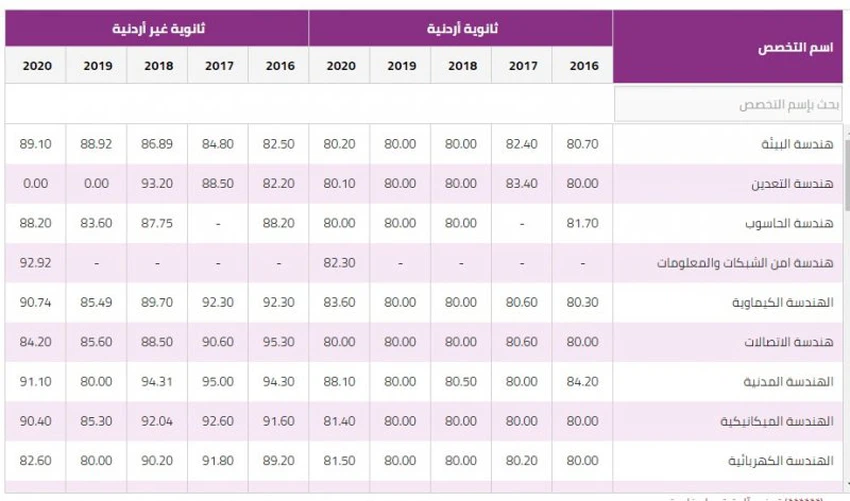Screen dimensions: 850x501
Task: Sort by 2016 under 'ثانوية أردنية'
Action: 583,66
